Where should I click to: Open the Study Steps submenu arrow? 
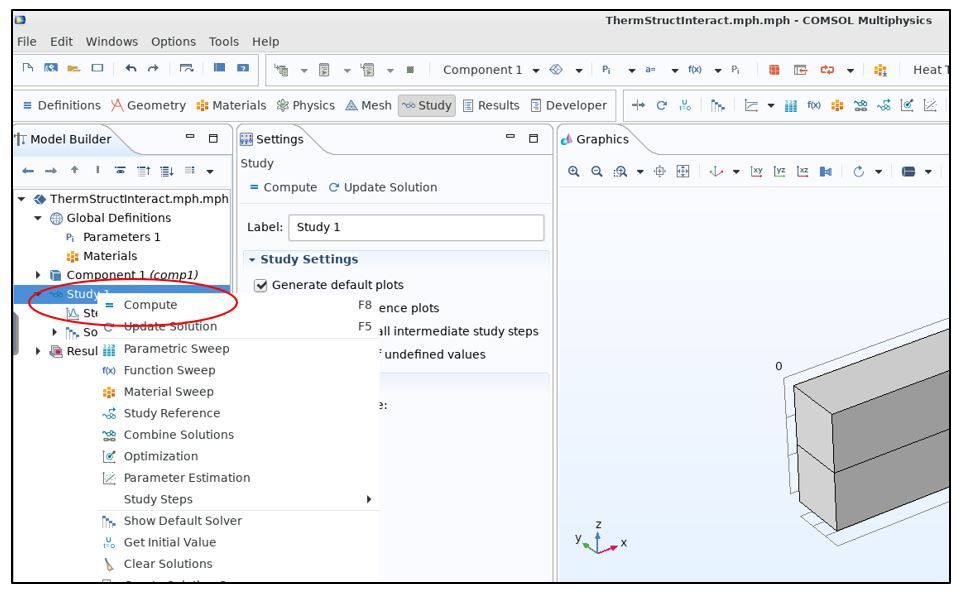click(368, 499)
